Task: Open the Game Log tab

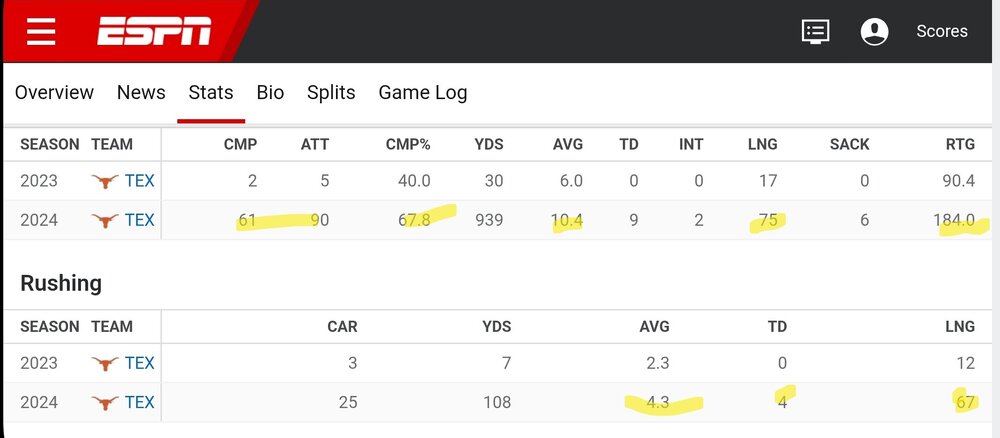Action: pyautogui.click(x=422, y=92)
